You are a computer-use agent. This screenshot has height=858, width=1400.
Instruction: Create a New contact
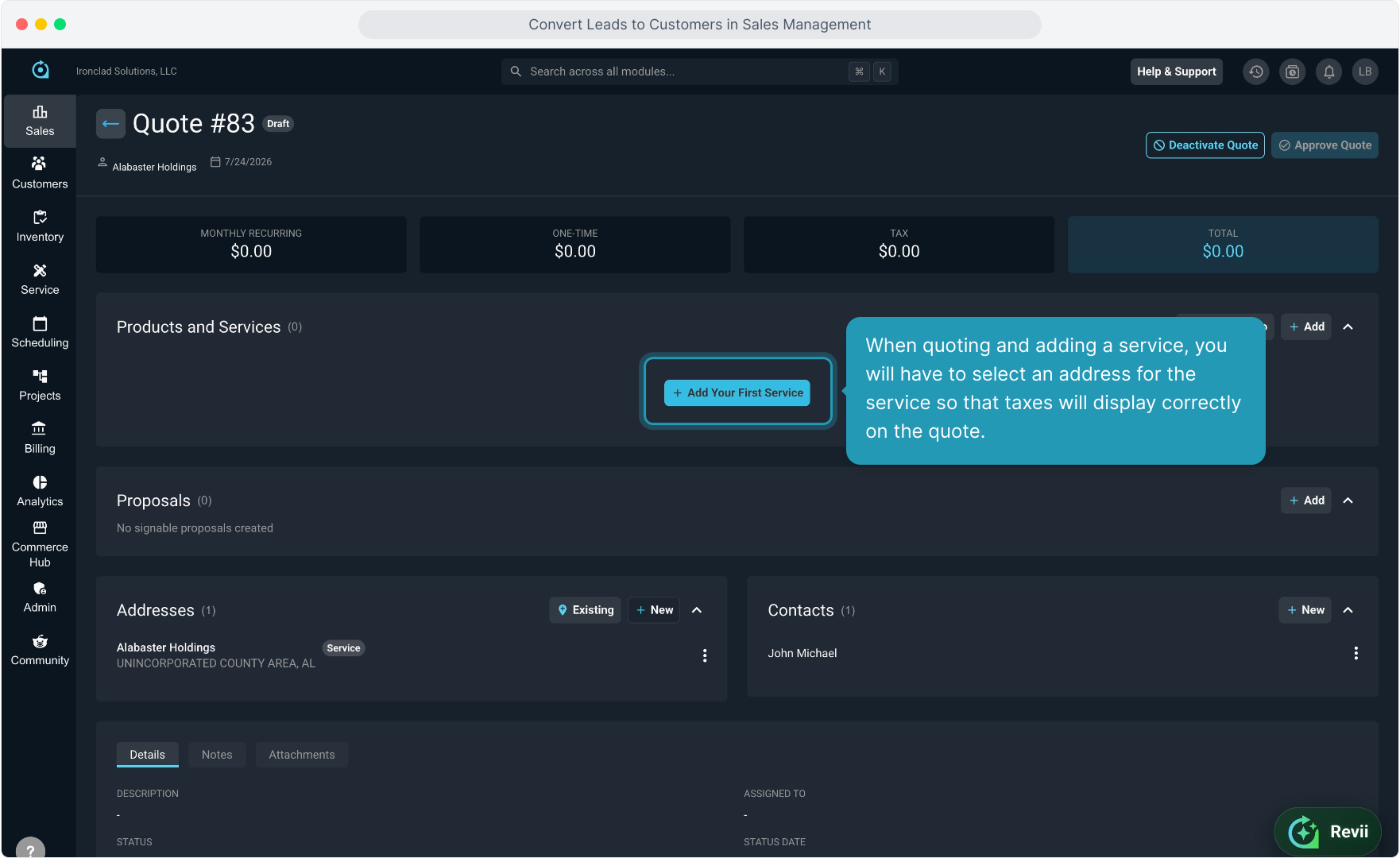(x=1305, y=610)
